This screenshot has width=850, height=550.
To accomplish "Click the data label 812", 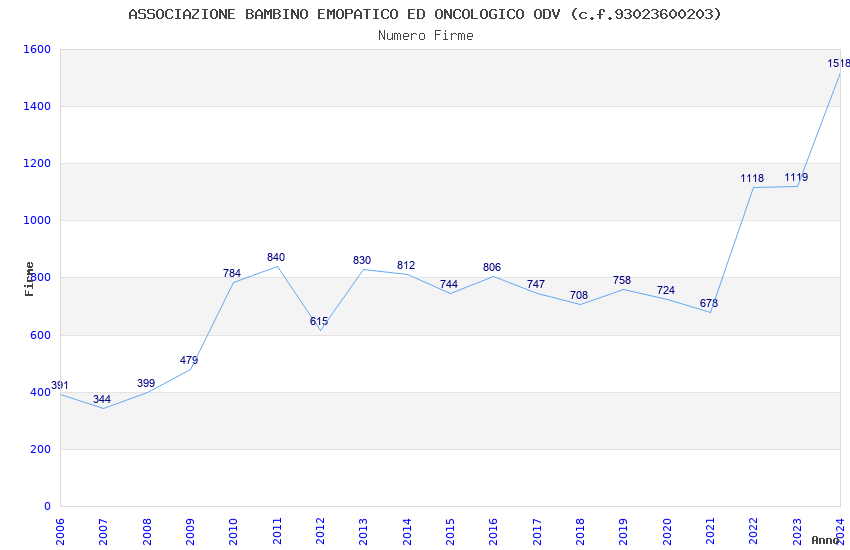I will point(405,265).
